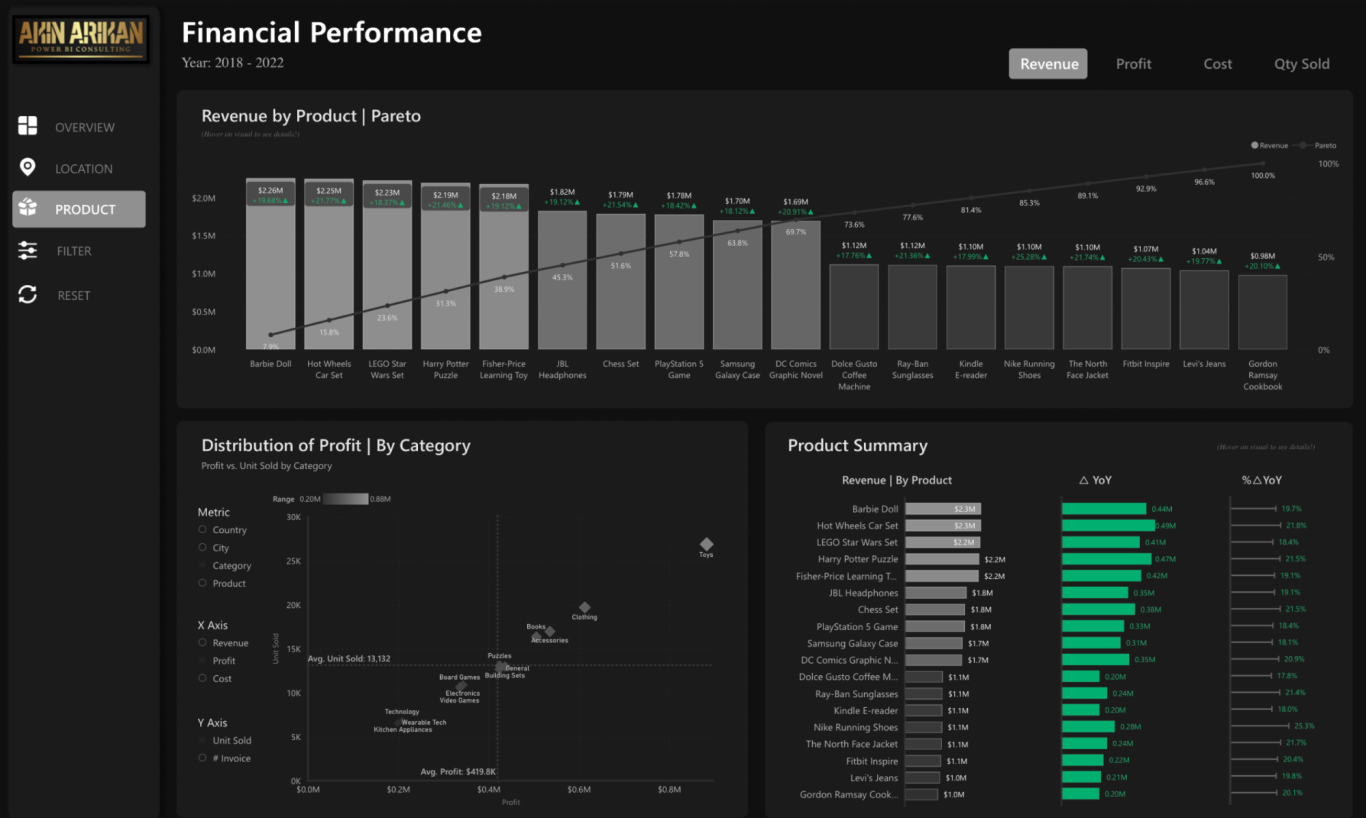Switch to the Revenue top button
Viewport: 1366px width, 818px height.
(x=1048, y=64)
